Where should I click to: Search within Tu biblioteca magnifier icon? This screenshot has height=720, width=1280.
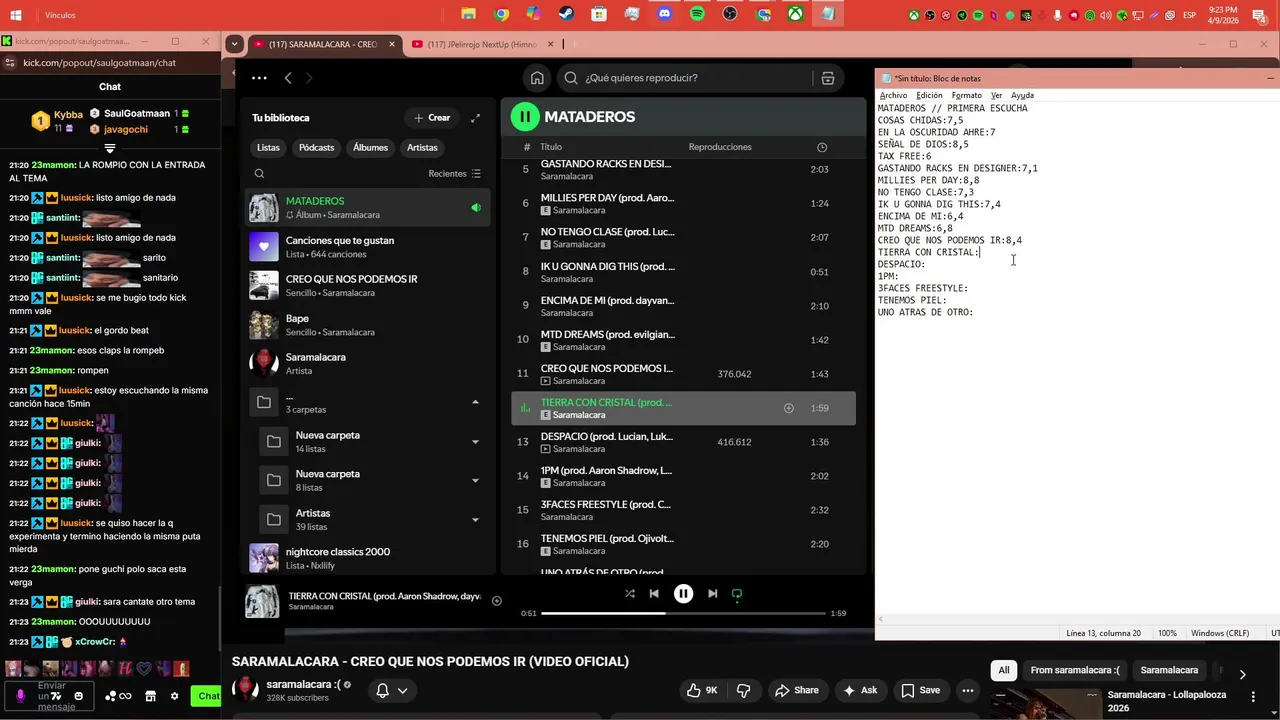259,174
